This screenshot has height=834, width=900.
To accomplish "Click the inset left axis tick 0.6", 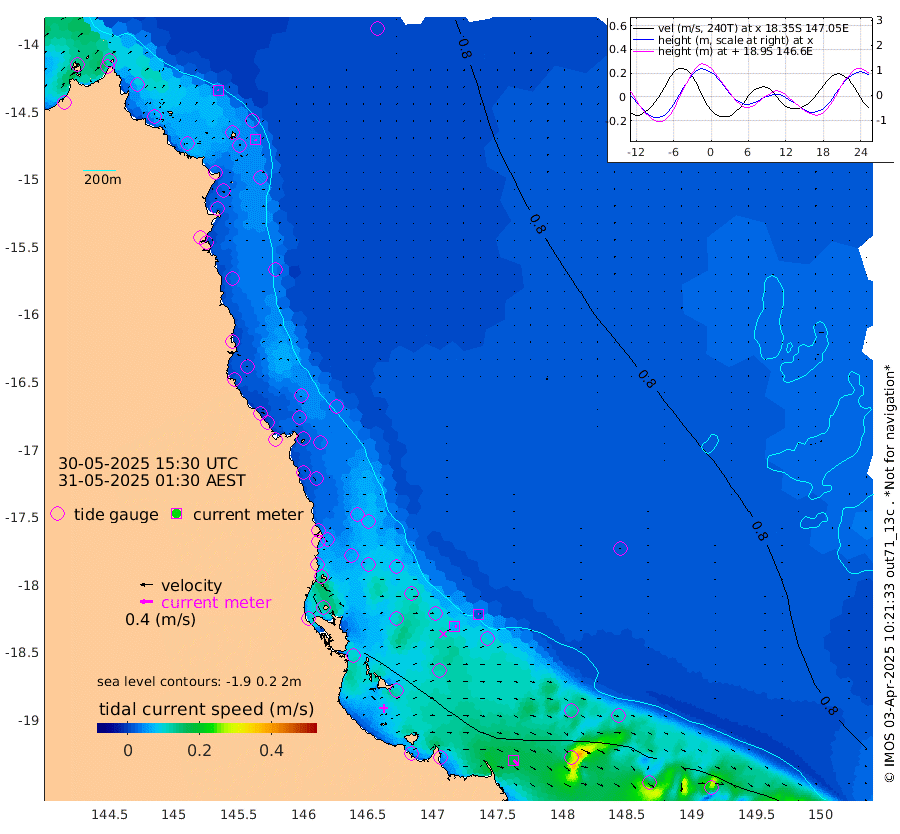I will 618,26.
